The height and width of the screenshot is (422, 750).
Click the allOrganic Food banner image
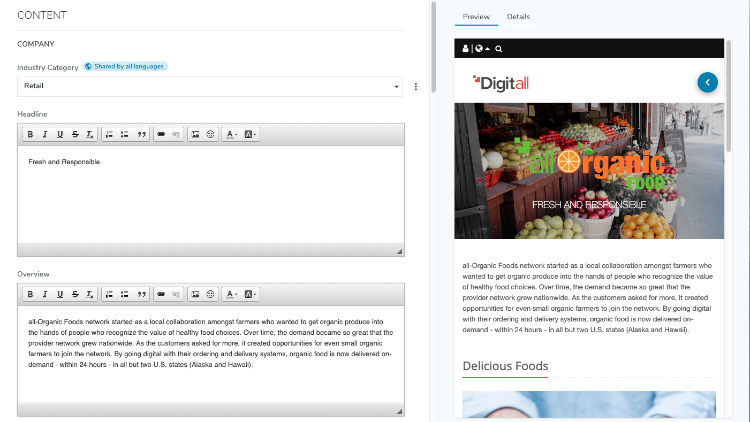pyautogui.click(x=589, y=171)
